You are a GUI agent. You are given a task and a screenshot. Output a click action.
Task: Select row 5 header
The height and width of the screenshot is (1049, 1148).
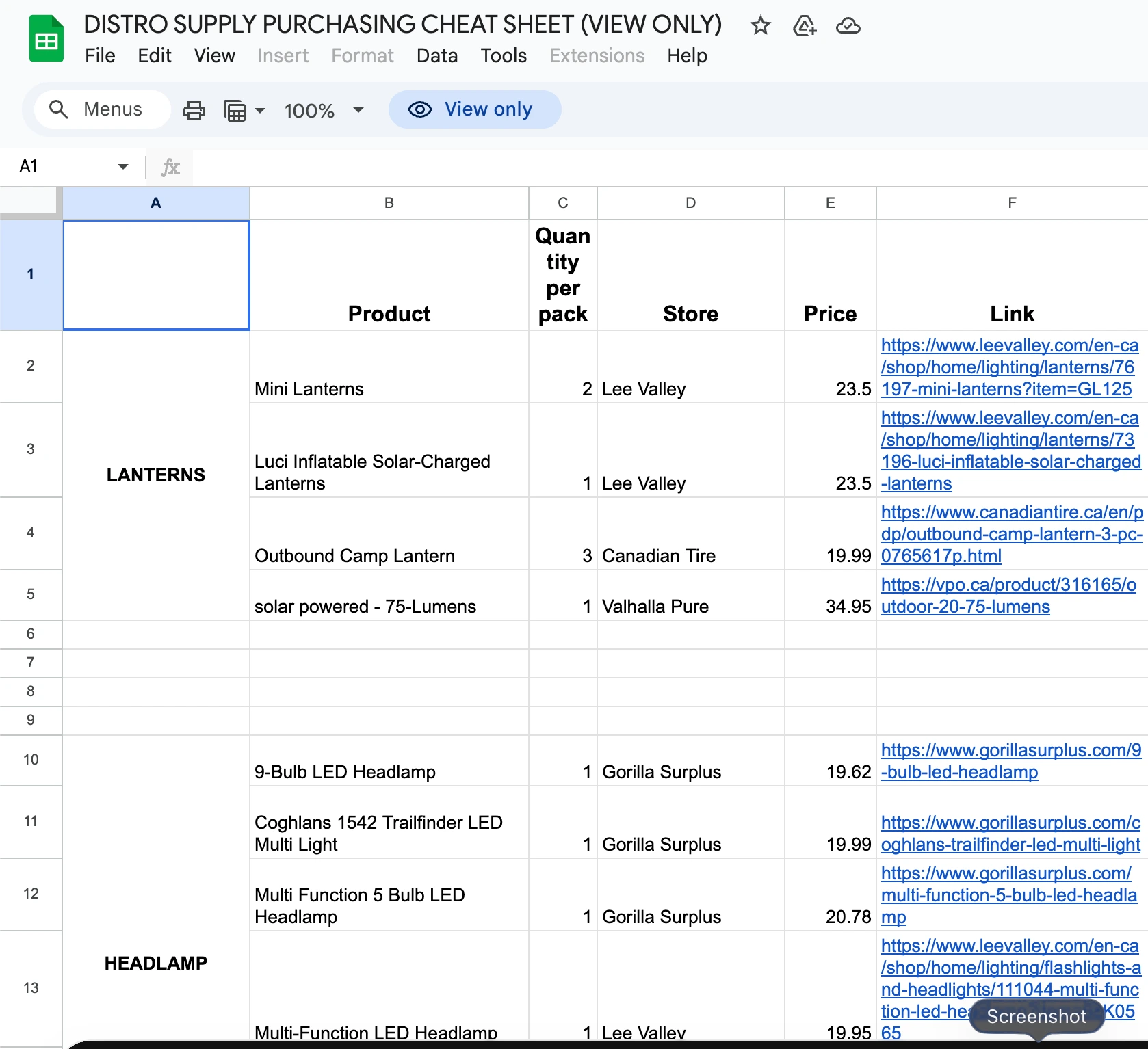point(31,594)
